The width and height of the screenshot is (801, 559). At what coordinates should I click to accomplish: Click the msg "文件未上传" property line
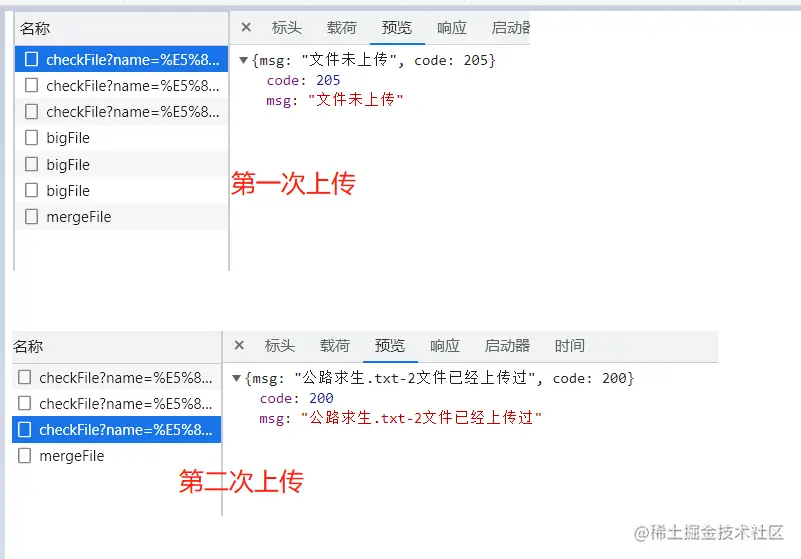point(335,100)
